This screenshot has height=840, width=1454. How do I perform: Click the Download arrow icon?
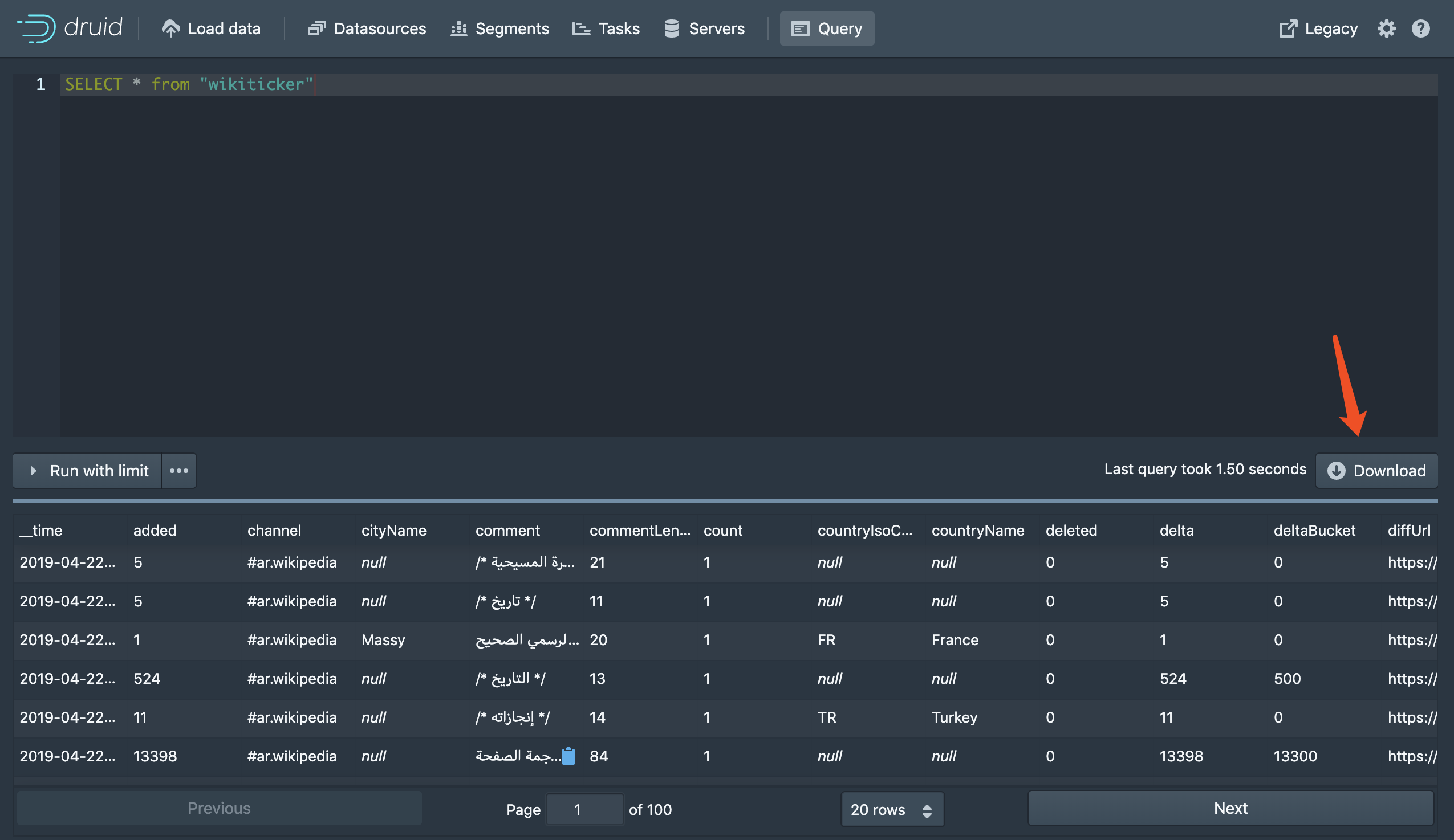(x=1337, y=471)
